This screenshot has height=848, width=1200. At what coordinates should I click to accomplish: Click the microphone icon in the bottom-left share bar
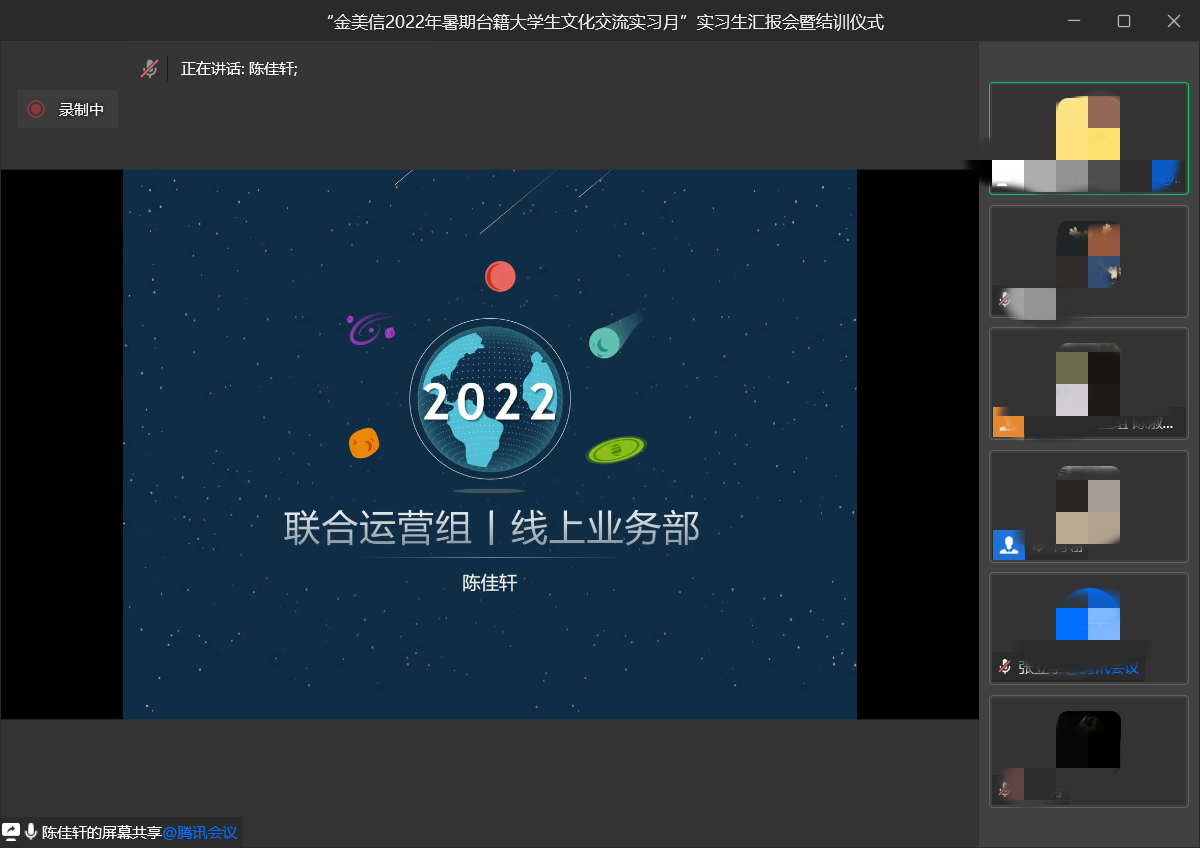tap(31, 832)
